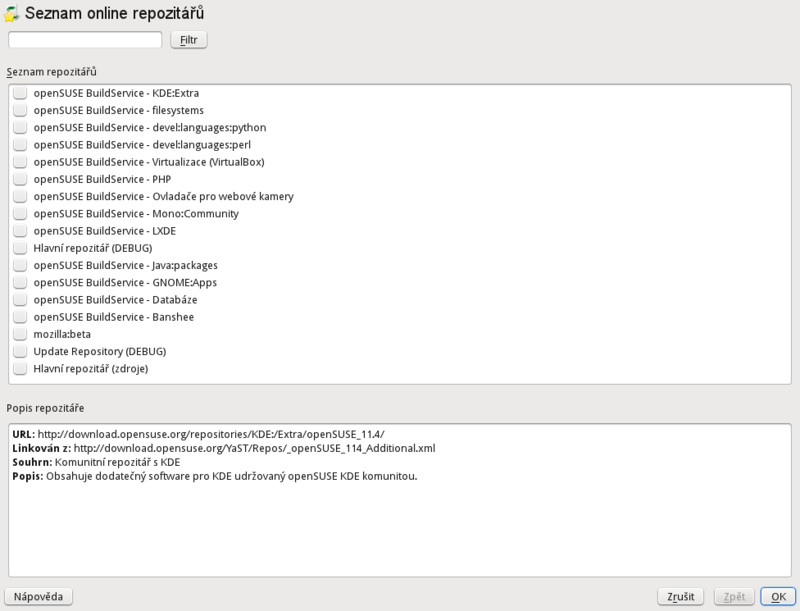This screenshot has height=611, width=800.
Task: Select the 'openSUSE BuildService - Banshee' row text
Action: 114,317
